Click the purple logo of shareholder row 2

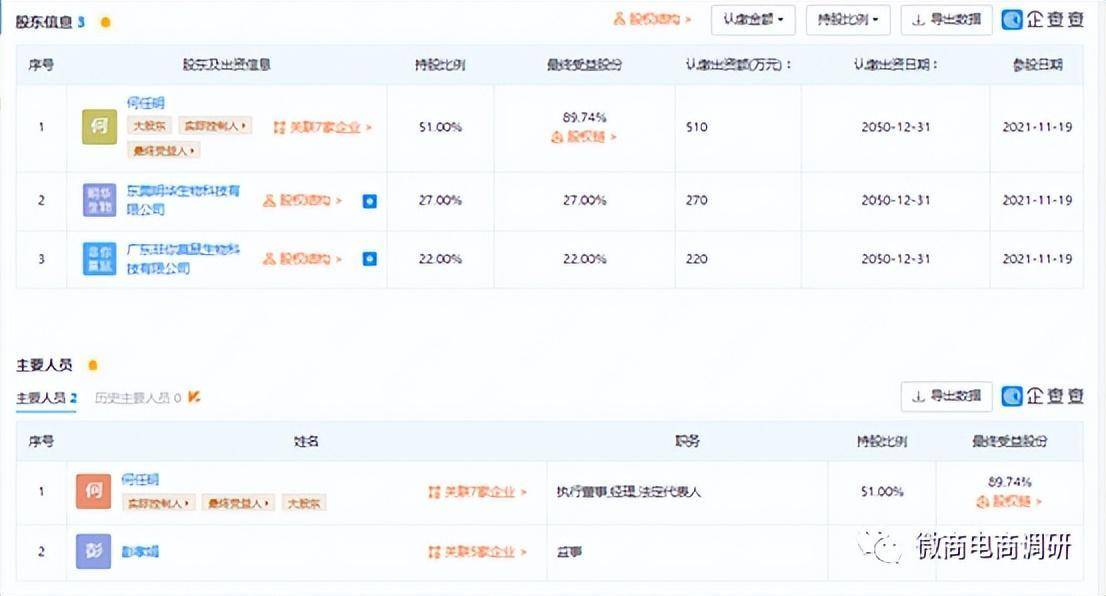coord(98,200)
